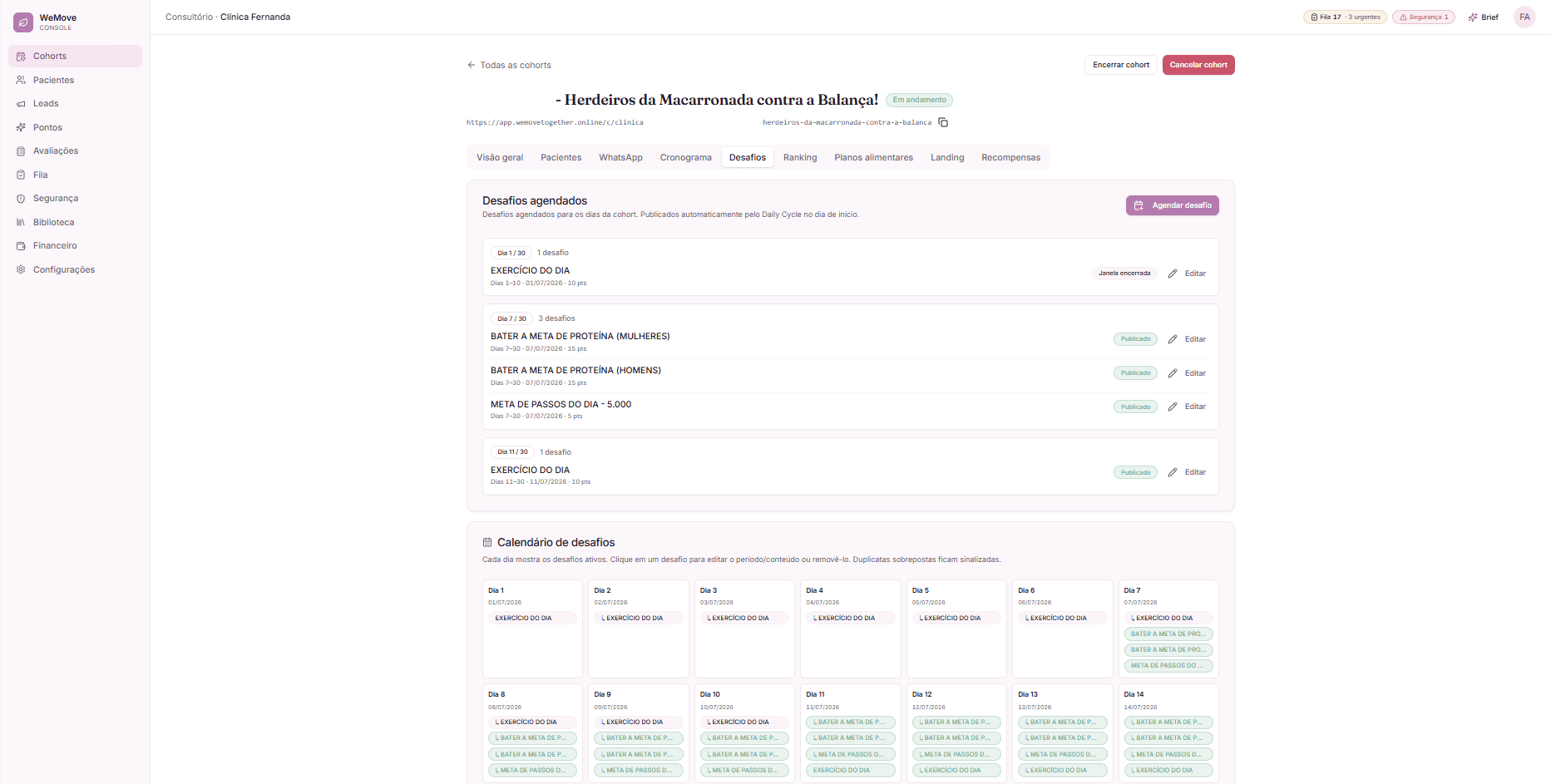
Task: Open the Brief assistant
Action: (x=1484, y=17)
